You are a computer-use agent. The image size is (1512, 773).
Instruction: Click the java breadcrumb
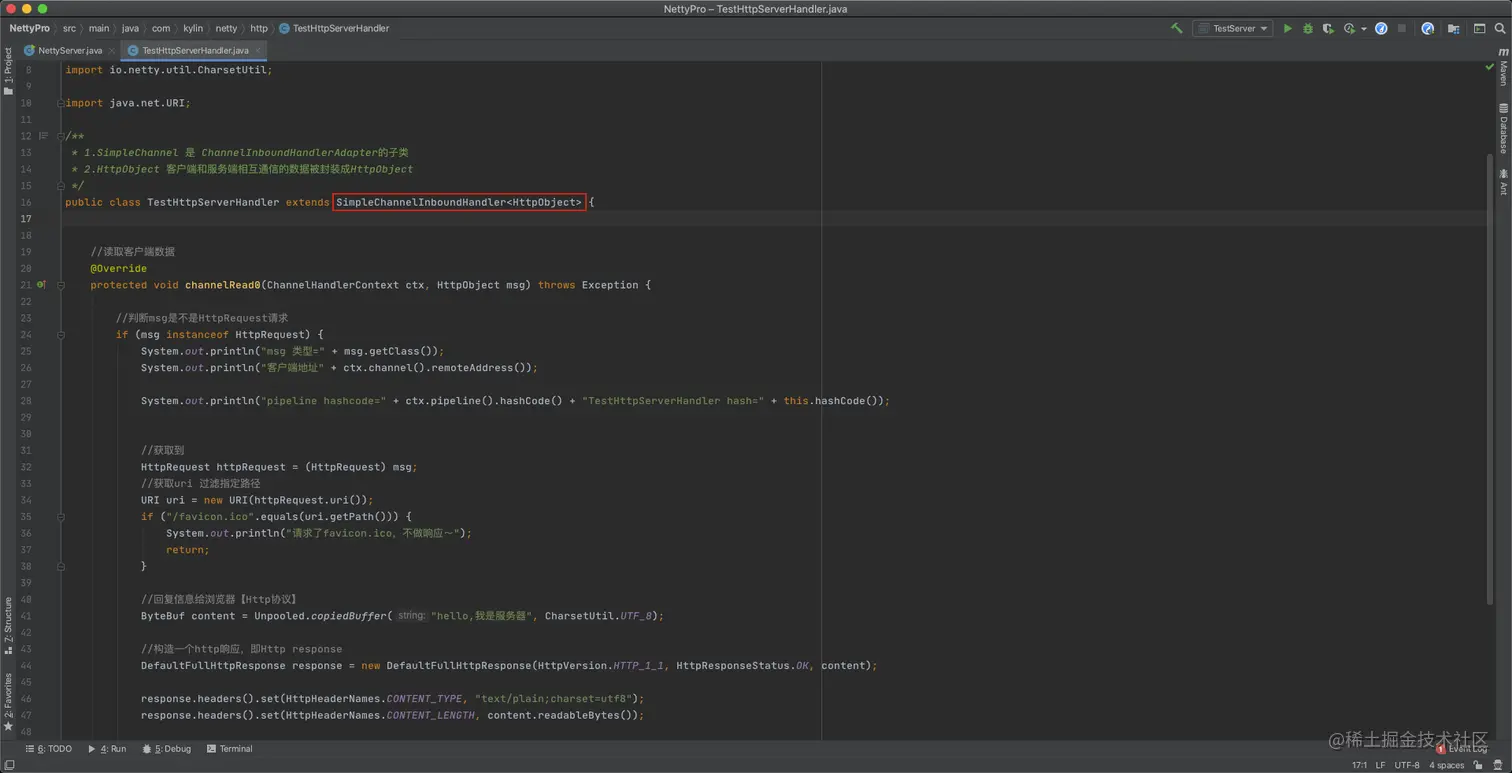pos(131,28)
